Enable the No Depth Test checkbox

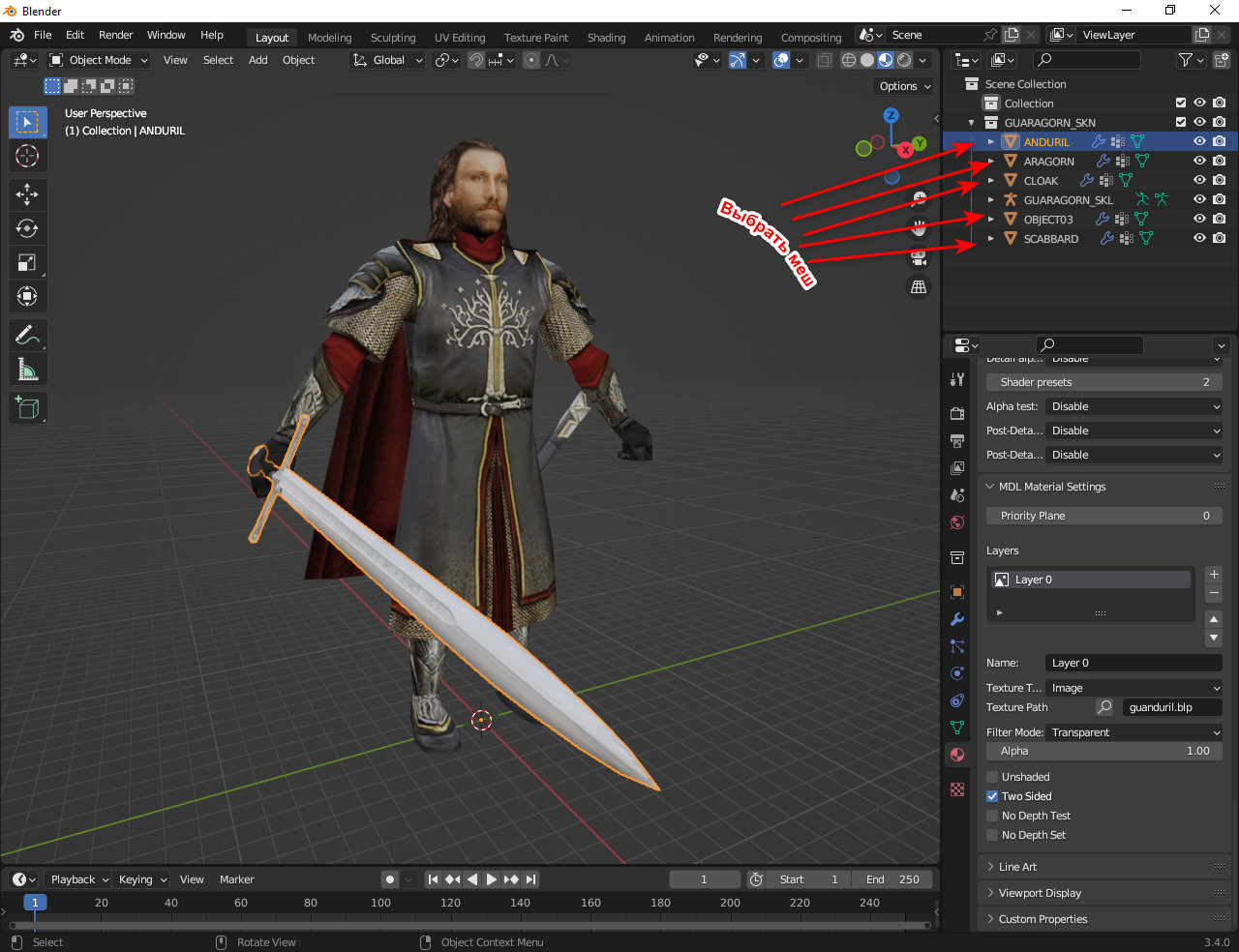992,816
